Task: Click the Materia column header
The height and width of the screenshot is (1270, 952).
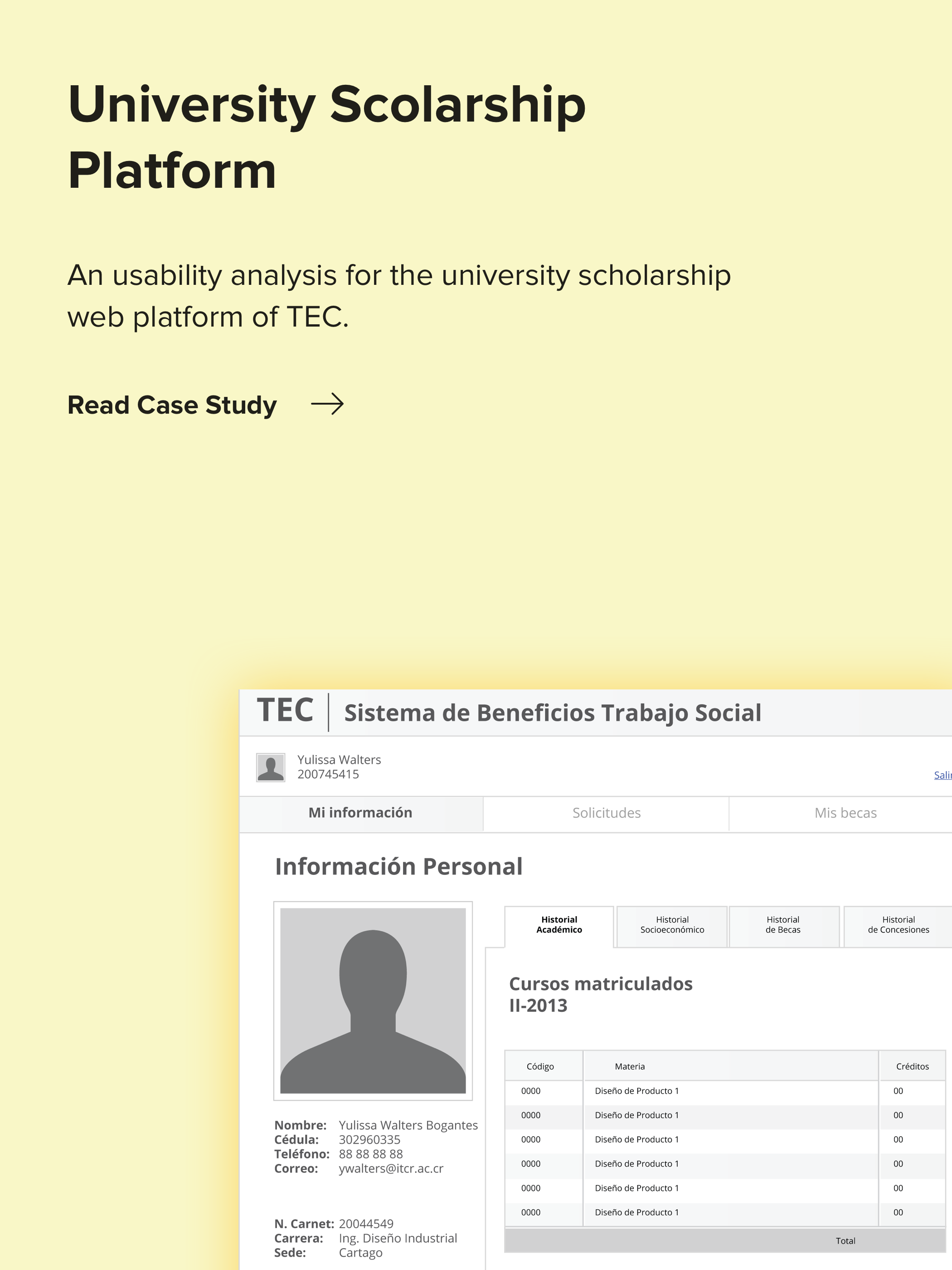Action: click(x=630, y=1066)
